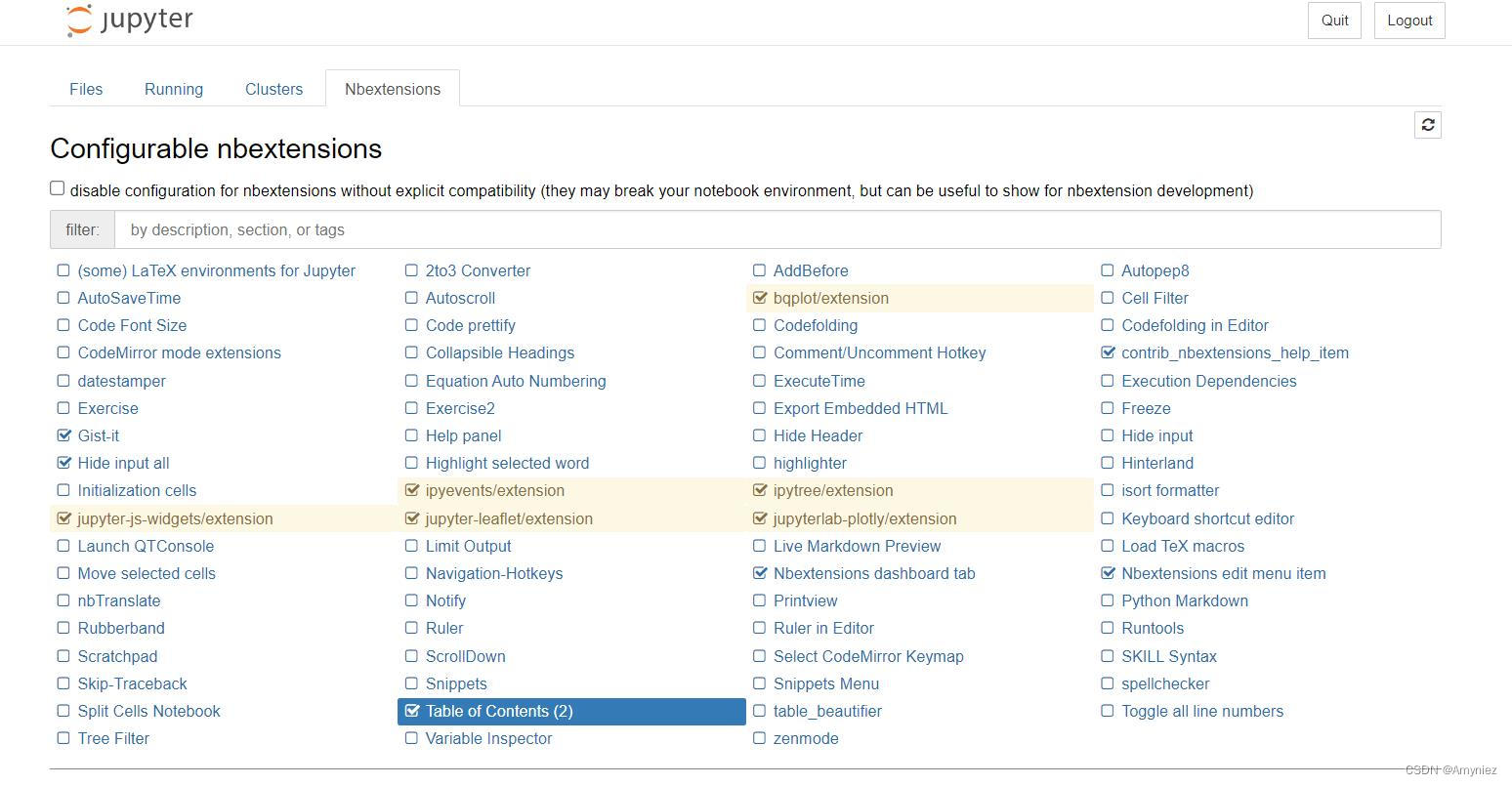Enable the Highlight selected word checkbox
The width and height of the screenshot is (1512, 786).
click(411, 463)
